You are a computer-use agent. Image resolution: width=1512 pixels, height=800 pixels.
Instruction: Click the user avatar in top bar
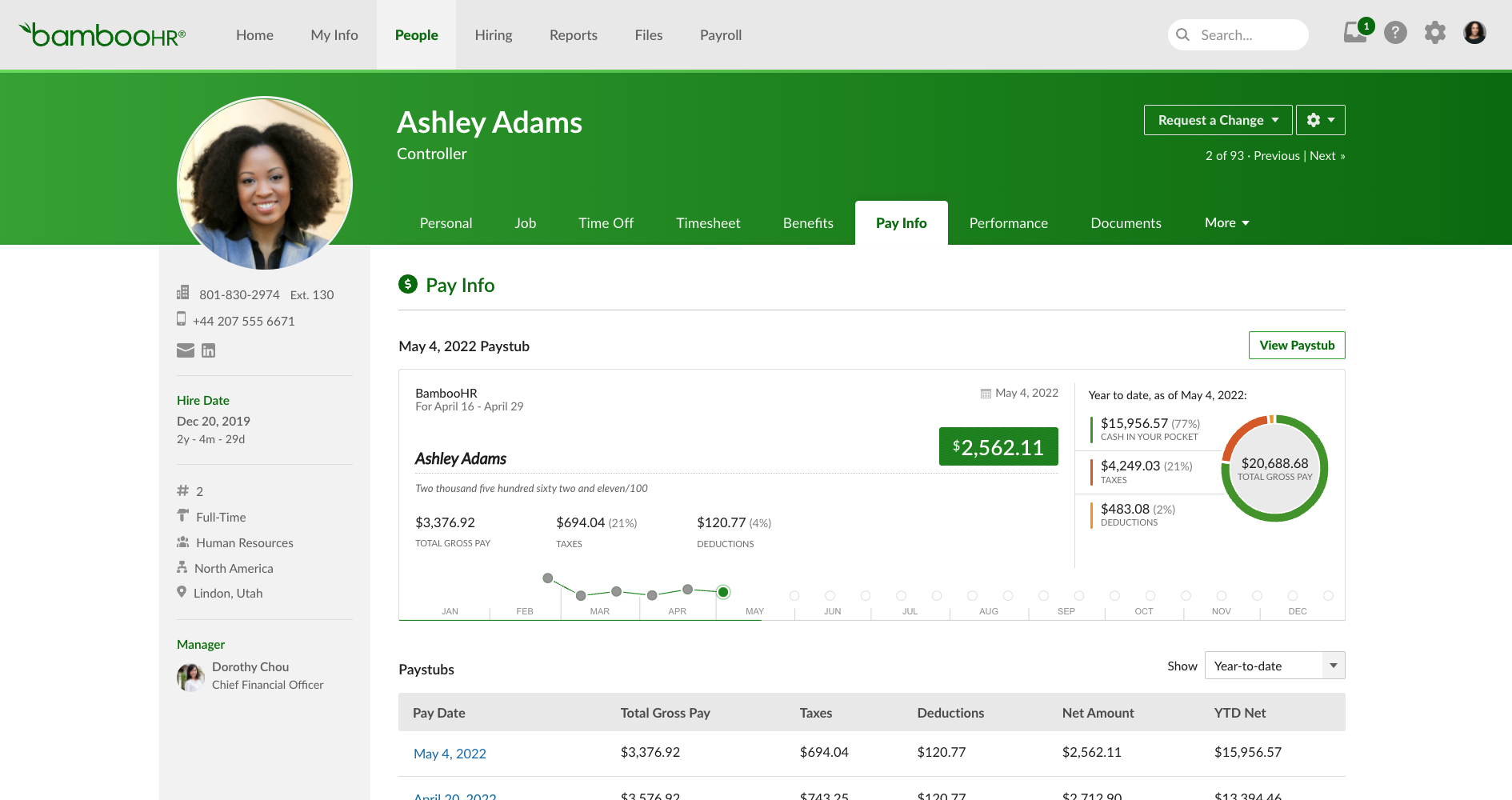pyautogui.click(x=1474, y=33)
